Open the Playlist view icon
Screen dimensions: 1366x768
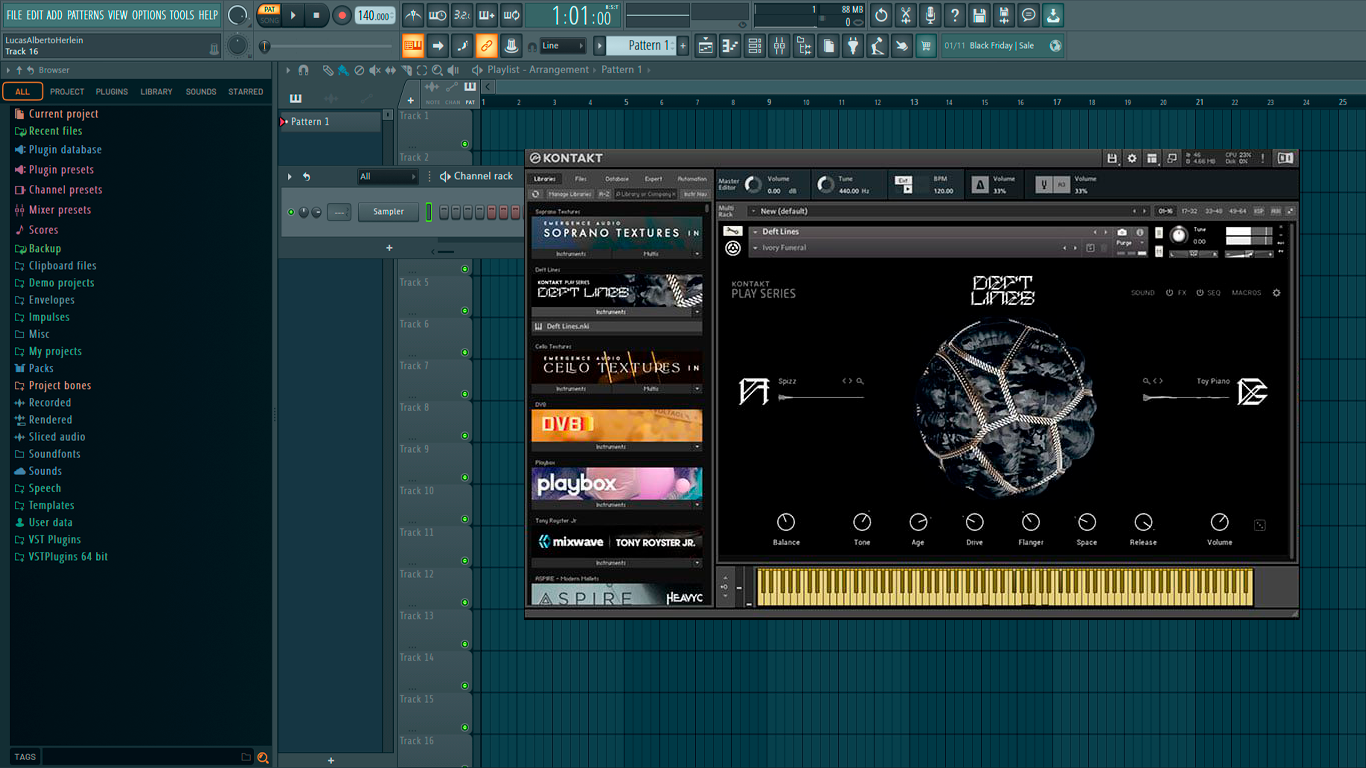(x=706, y=46)
